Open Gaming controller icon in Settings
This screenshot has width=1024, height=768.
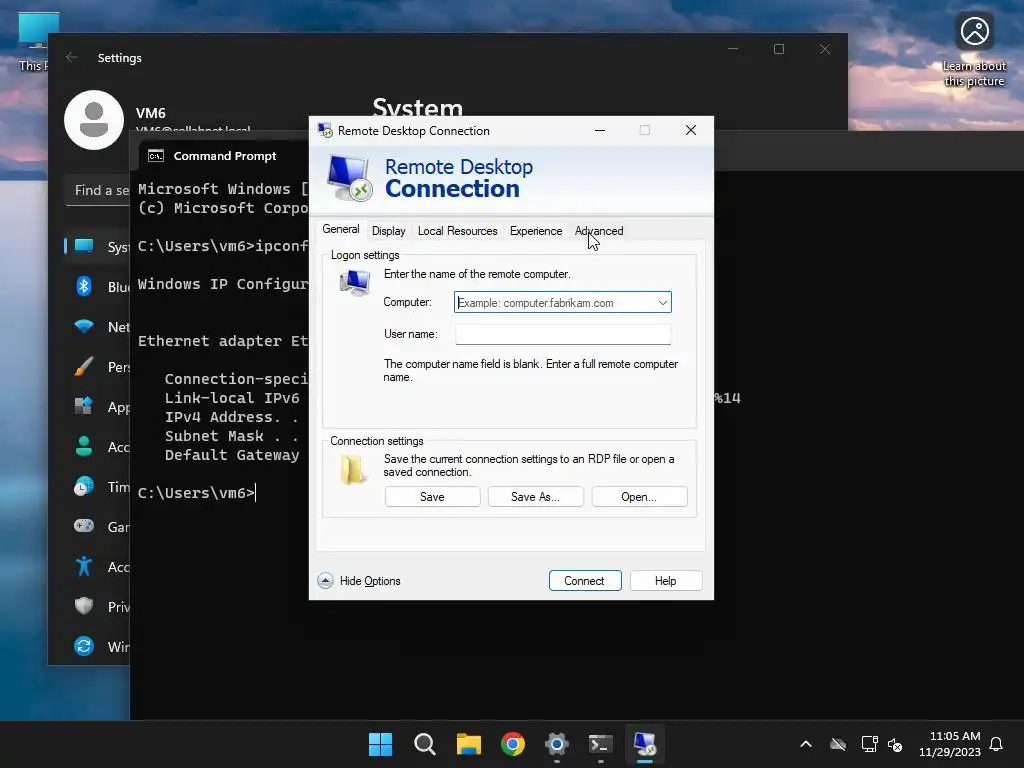click(x=84, y=526)
